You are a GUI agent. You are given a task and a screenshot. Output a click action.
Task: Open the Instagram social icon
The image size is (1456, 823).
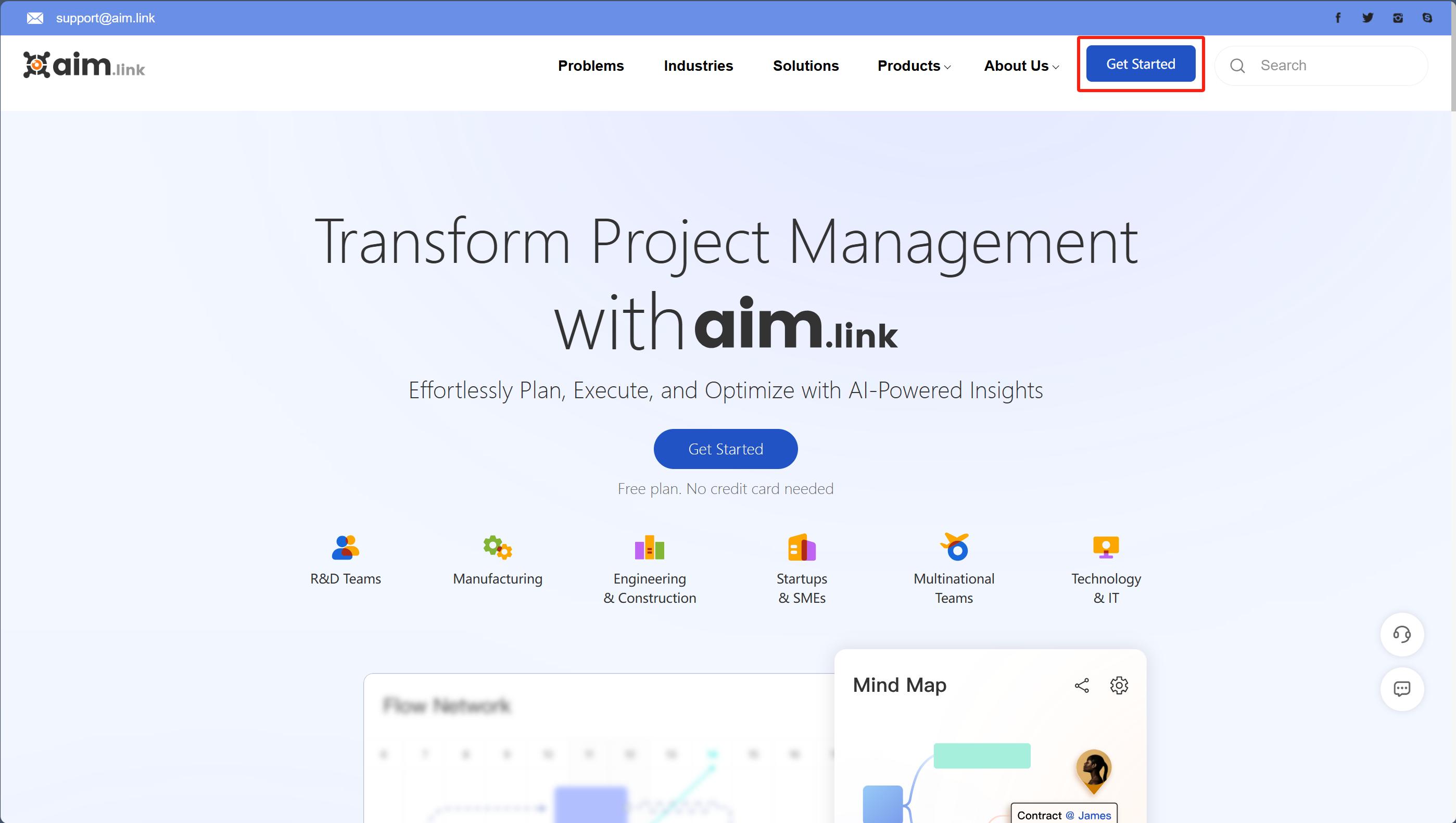tap(1398, 18)
